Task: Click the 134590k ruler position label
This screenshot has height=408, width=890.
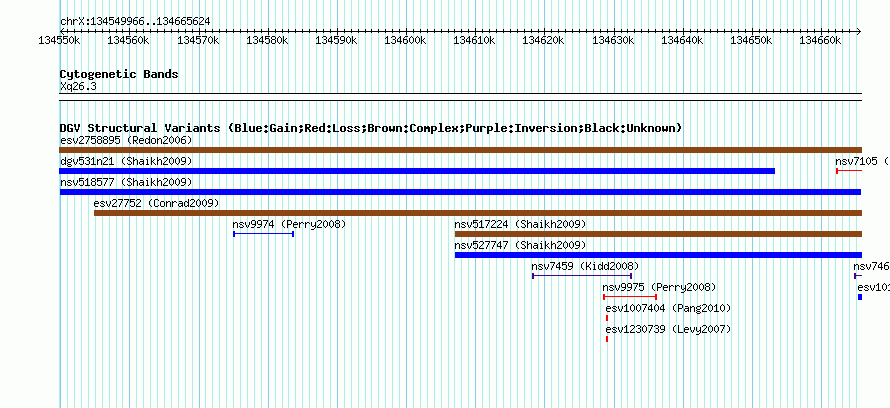Action: click(336, 41)
